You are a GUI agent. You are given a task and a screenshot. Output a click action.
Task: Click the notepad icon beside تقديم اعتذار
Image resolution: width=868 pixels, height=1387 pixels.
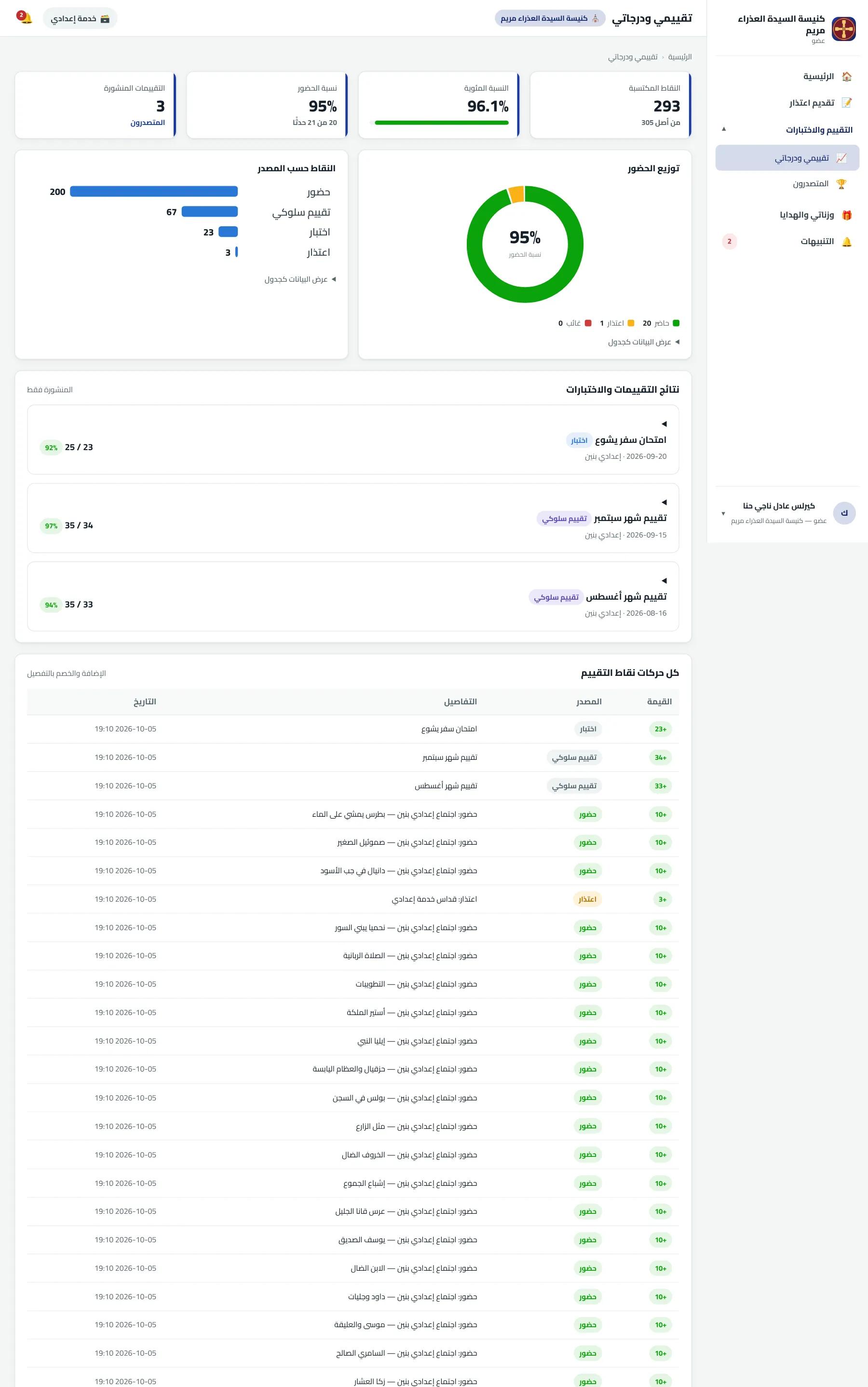pyautogui.click(x=846, y=103)
